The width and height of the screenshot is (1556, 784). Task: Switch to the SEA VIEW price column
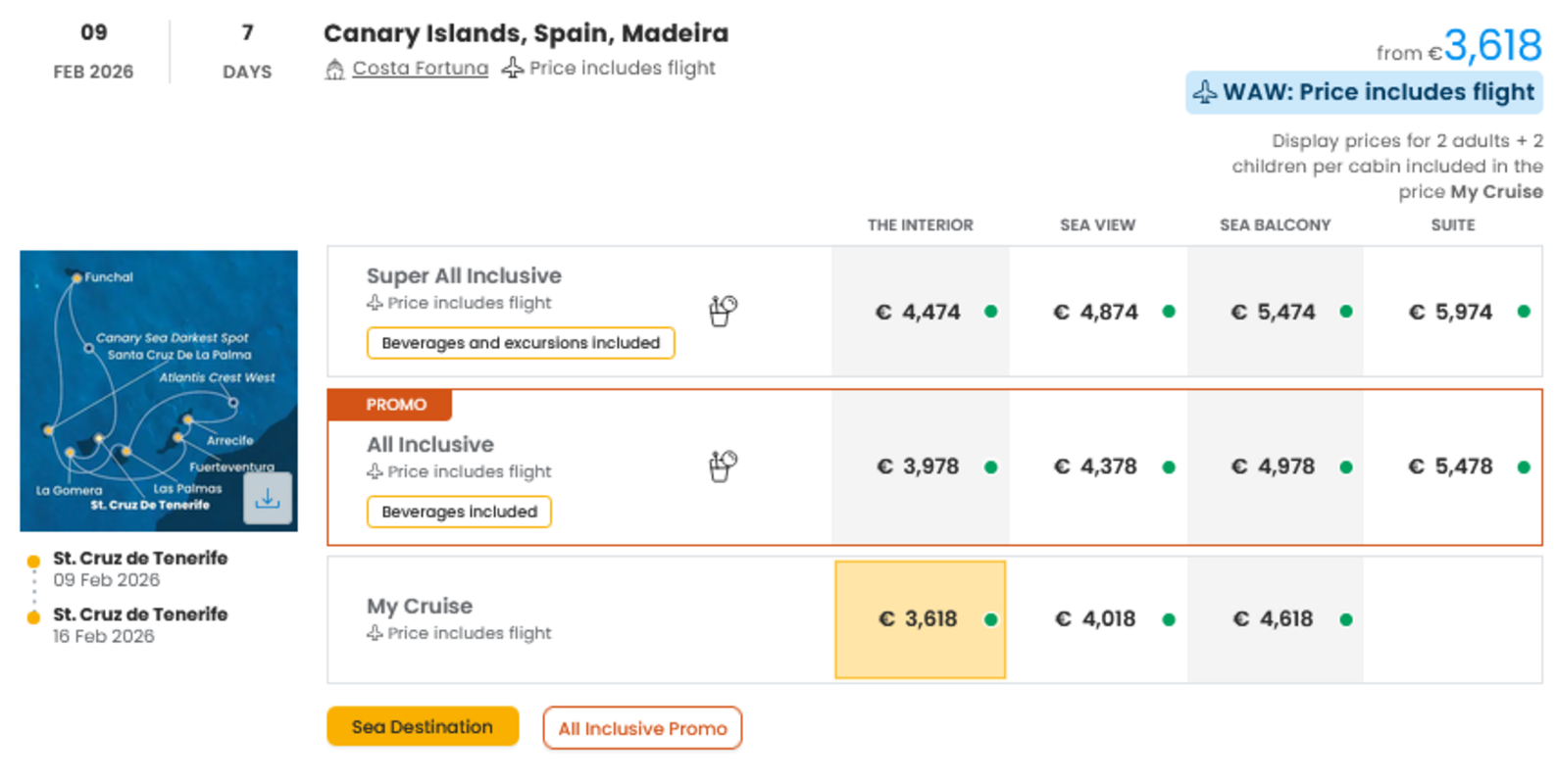point(1096,224)
